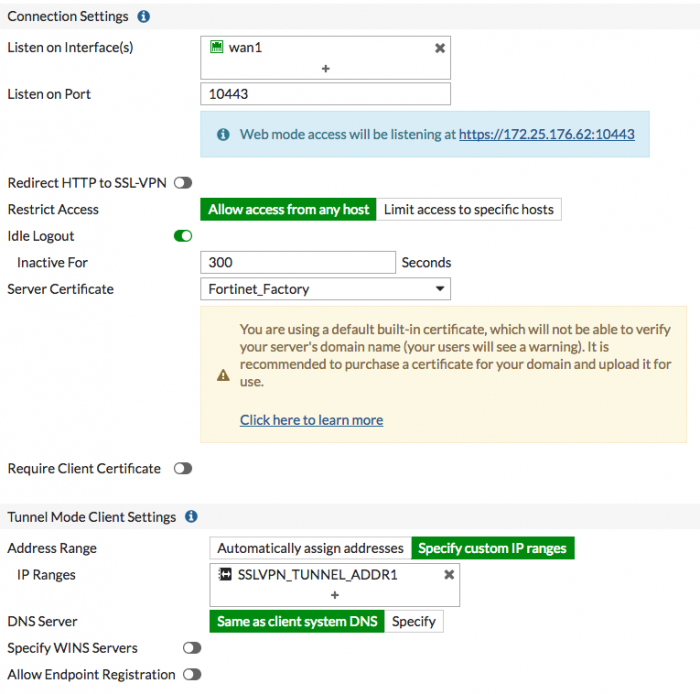Click the certificate warning triangle icon

(223, 375)
